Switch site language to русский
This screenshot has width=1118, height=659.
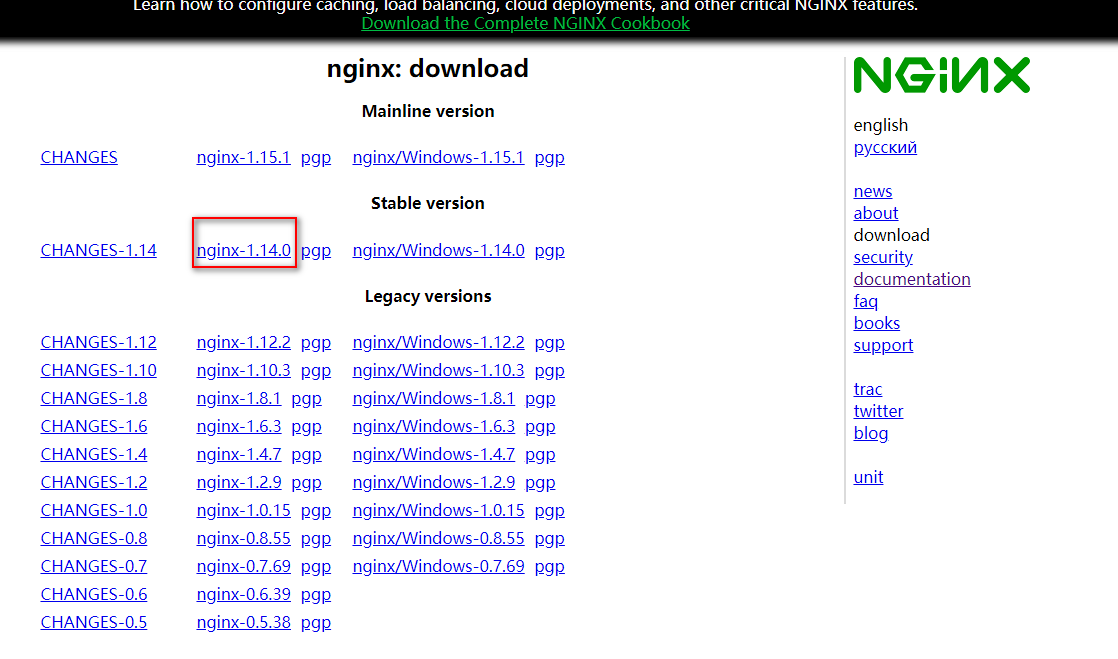coord(885,148)
